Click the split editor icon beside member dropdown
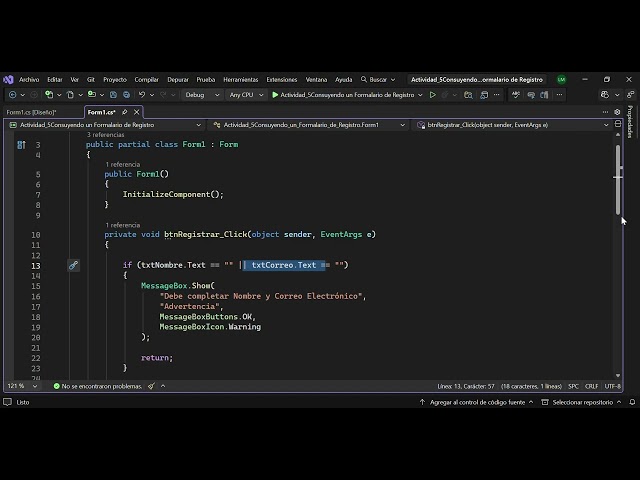Screen dimensions: 640x480 618,124
